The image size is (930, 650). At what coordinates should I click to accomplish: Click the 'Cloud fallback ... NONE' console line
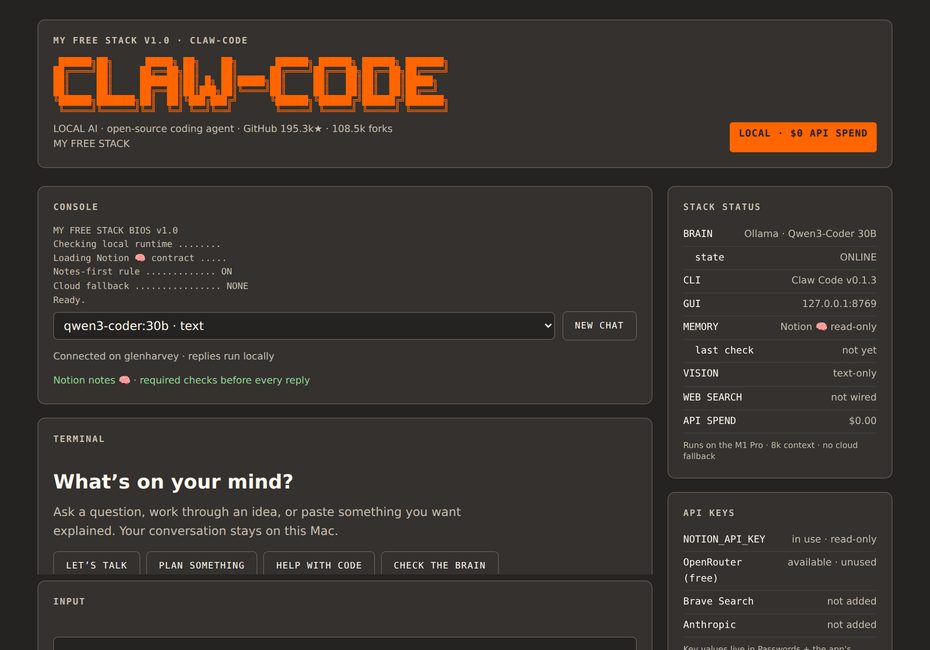[x=151, y=286]
